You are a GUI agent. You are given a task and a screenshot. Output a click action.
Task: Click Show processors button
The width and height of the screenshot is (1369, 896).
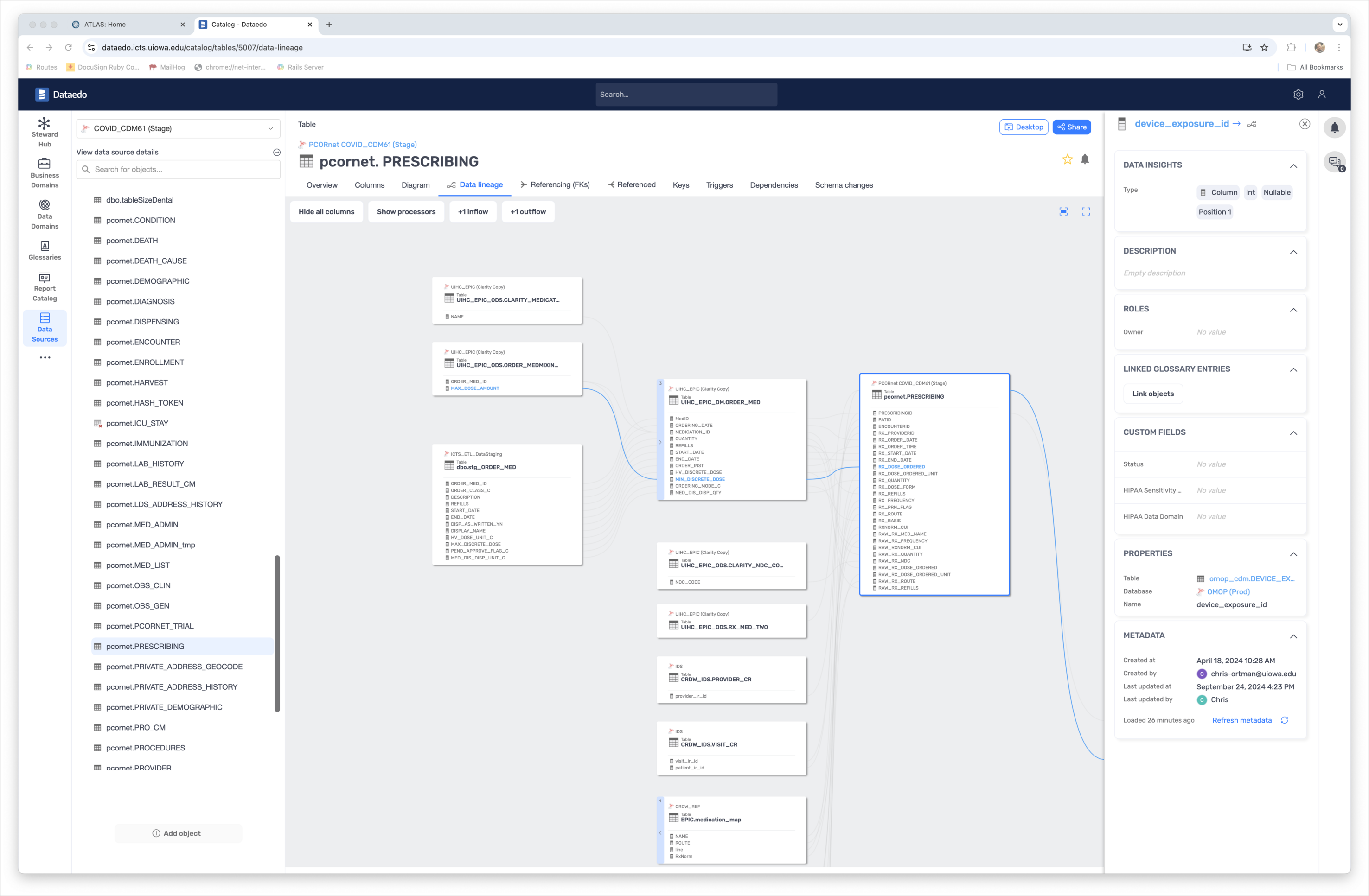[x=405, y=212]
